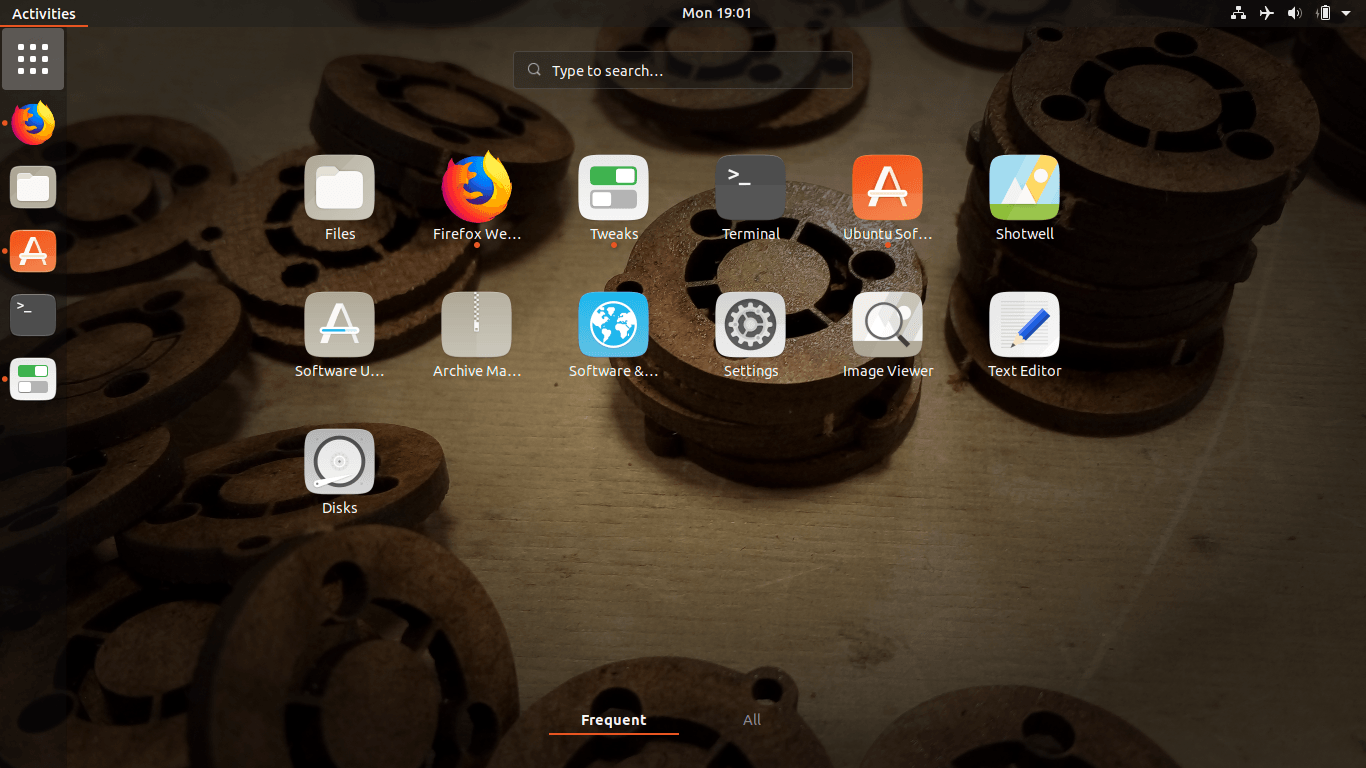
Task: Expand the system menu dropdown arrow
Action: click(1346, 13)
